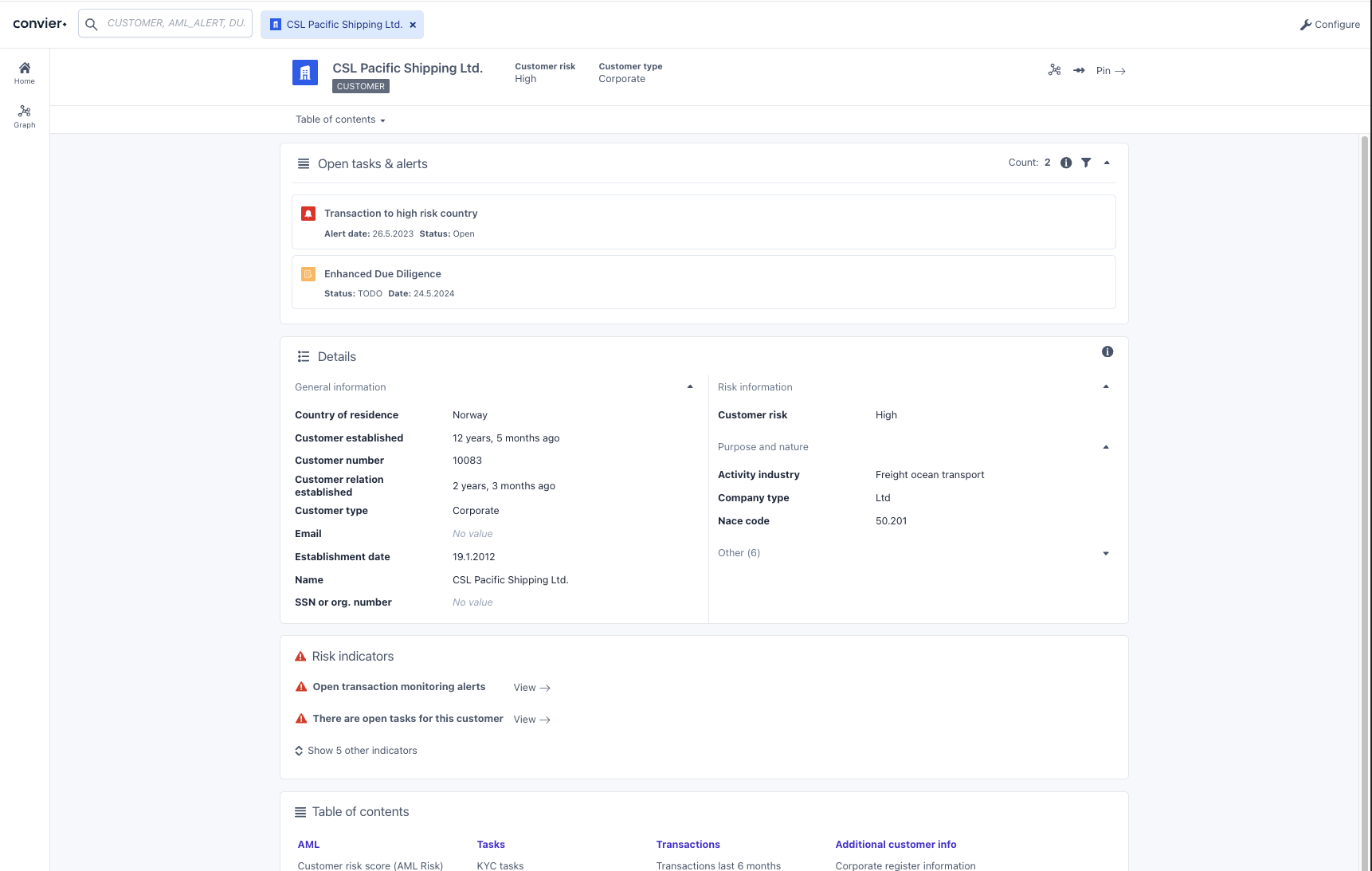The width and height of the screenshot is (1372, 871).
Task: Select establishment date 19.1.2012
Action: 474,557
